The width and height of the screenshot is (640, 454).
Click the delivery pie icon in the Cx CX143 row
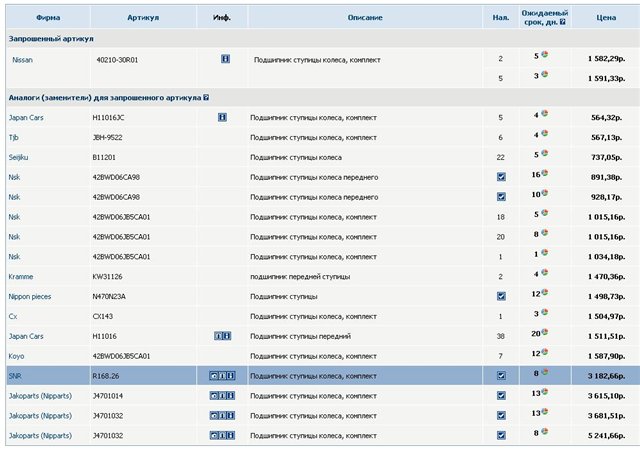click(544, 312)
